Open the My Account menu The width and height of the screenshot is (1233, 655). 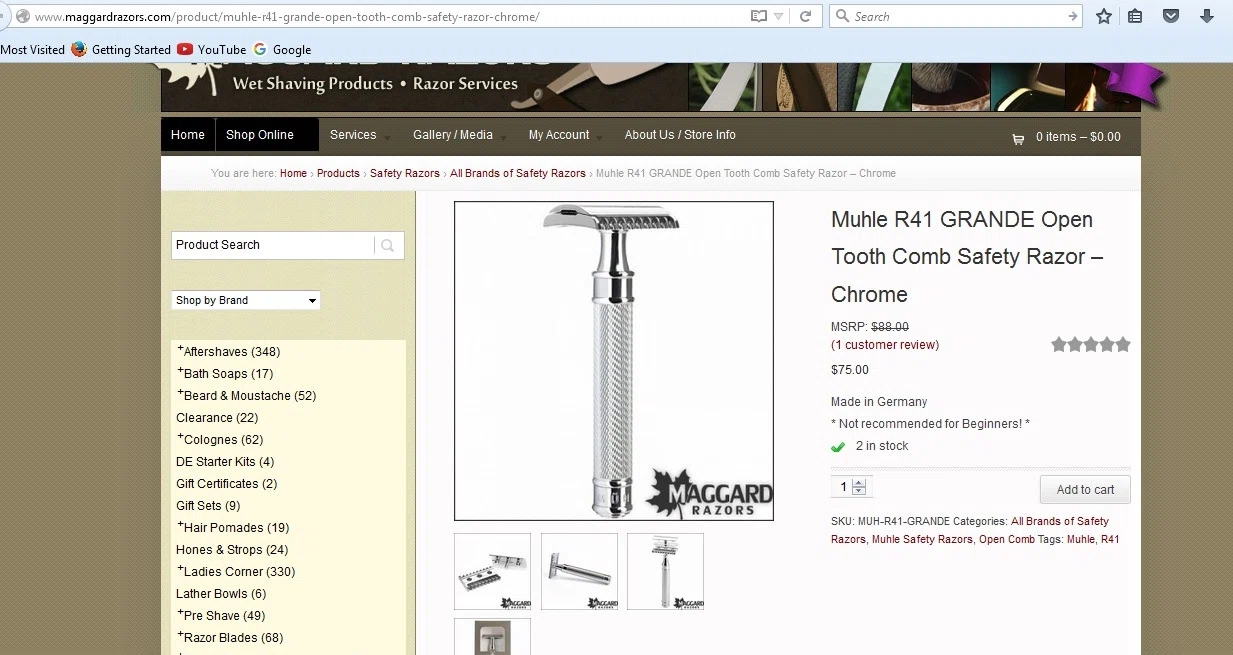[x=559, y=135]
